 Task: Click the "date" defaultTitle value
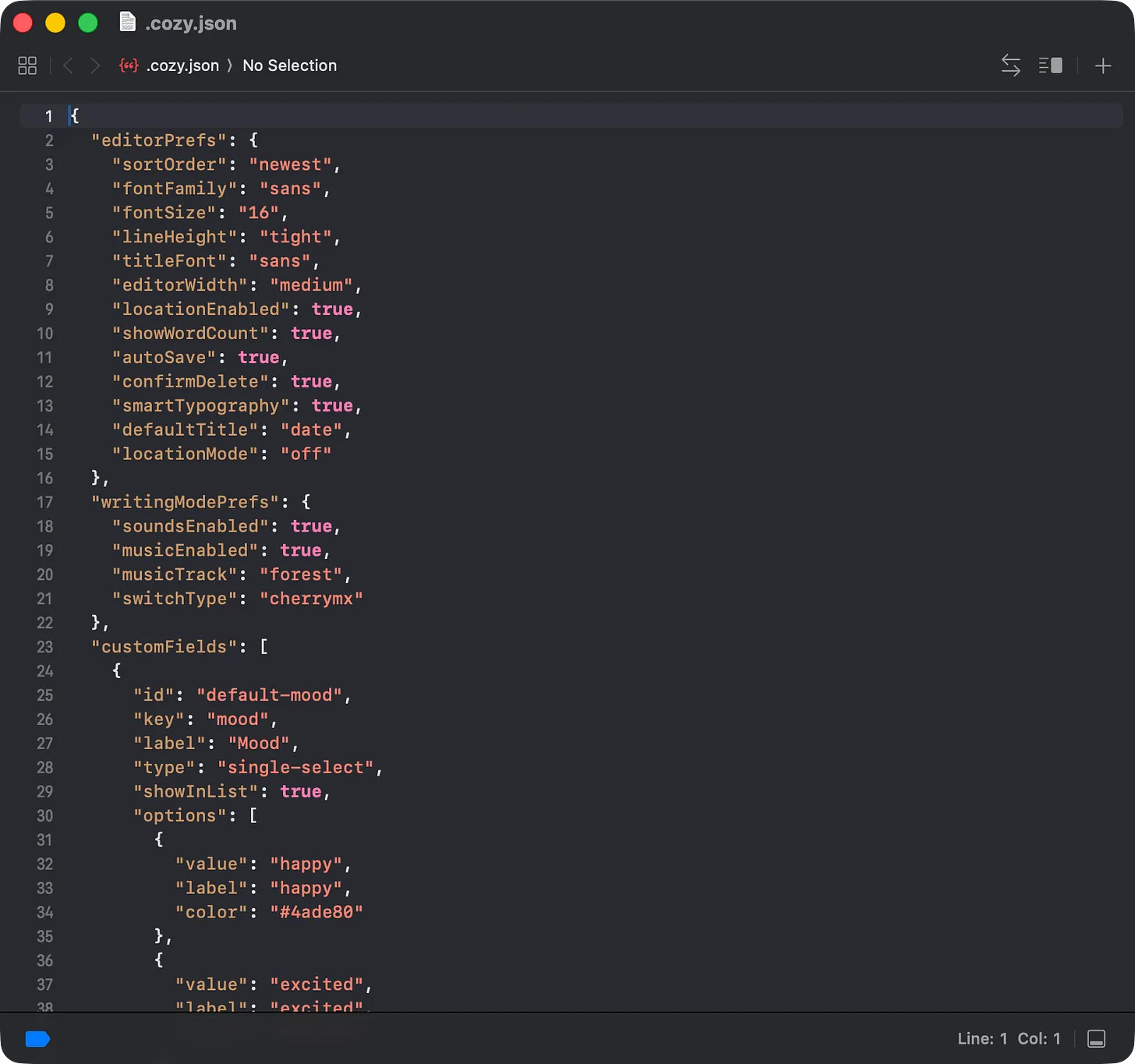311,430
